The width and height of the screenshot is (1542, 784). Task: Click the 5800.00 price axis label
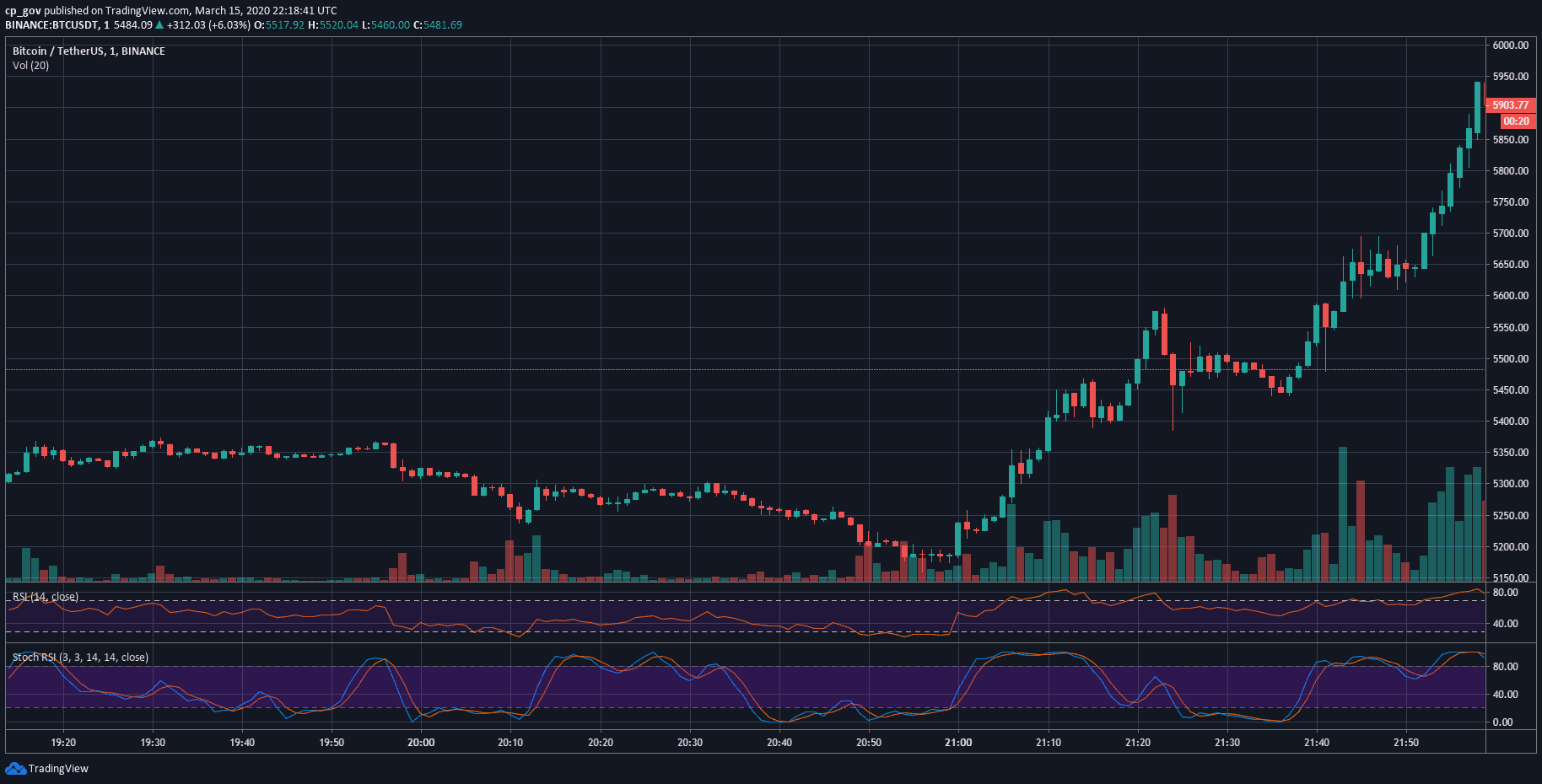point(1510,171)
